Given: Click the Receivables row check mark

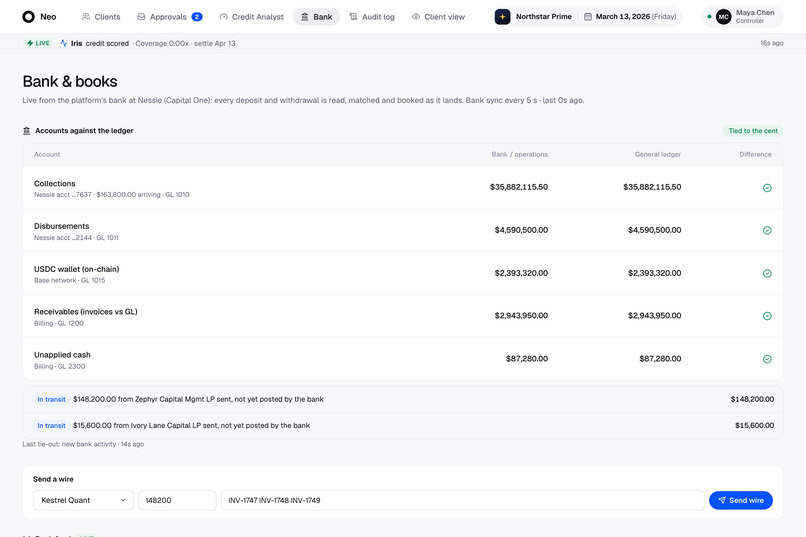Looking at the screenshot, I should [x=767, y=316].
